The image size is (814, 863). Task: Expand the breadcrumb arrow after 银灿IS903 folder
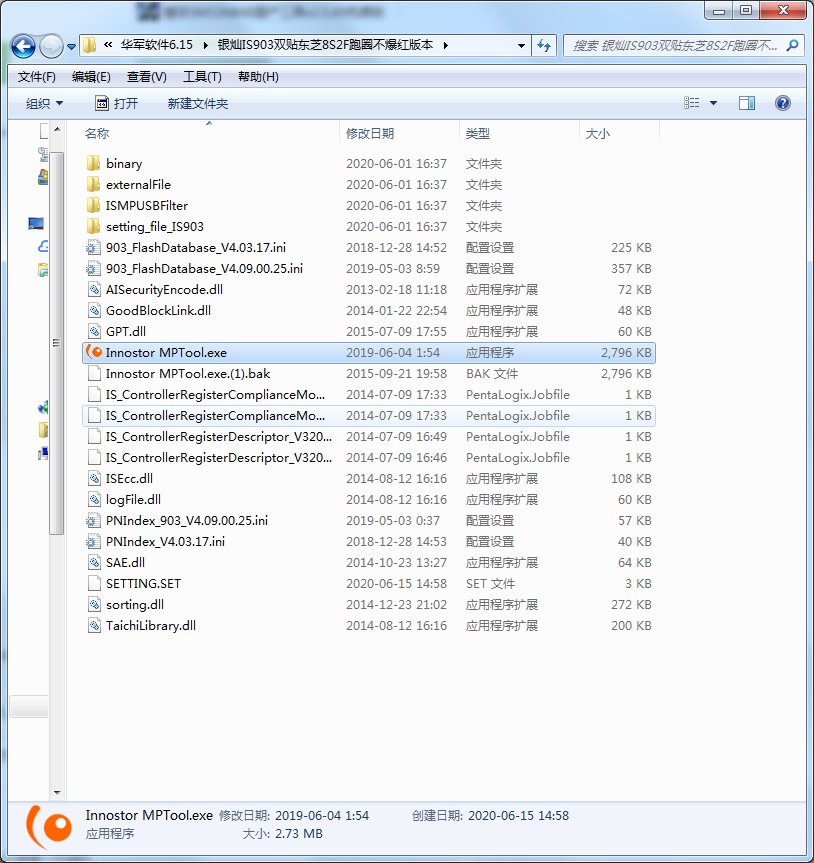coord(445,45)
